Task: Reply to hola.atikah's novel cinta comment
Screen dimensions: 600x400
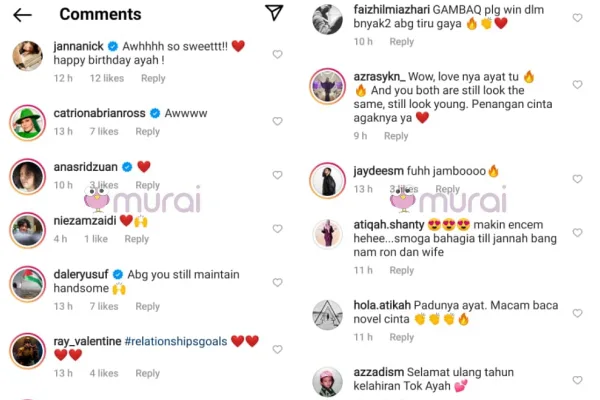Action: click(402, 337)
